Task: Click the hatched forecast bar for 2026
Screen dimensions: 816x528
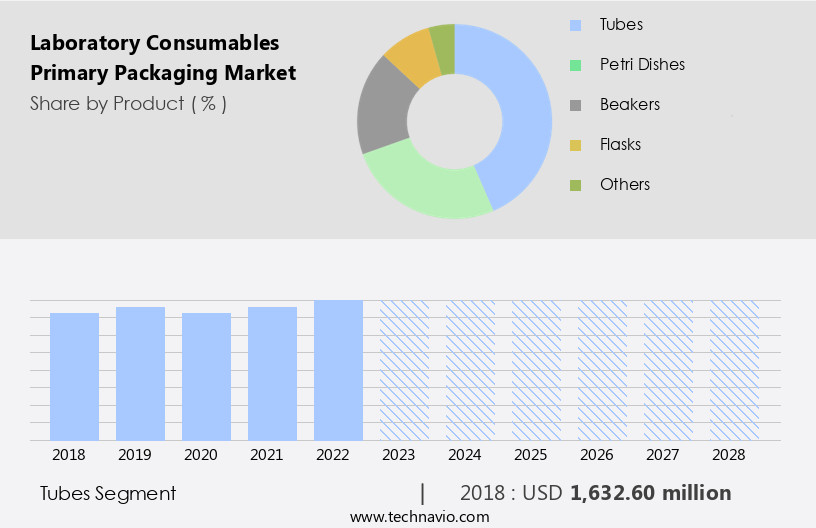Action: (x=602, y=370)
